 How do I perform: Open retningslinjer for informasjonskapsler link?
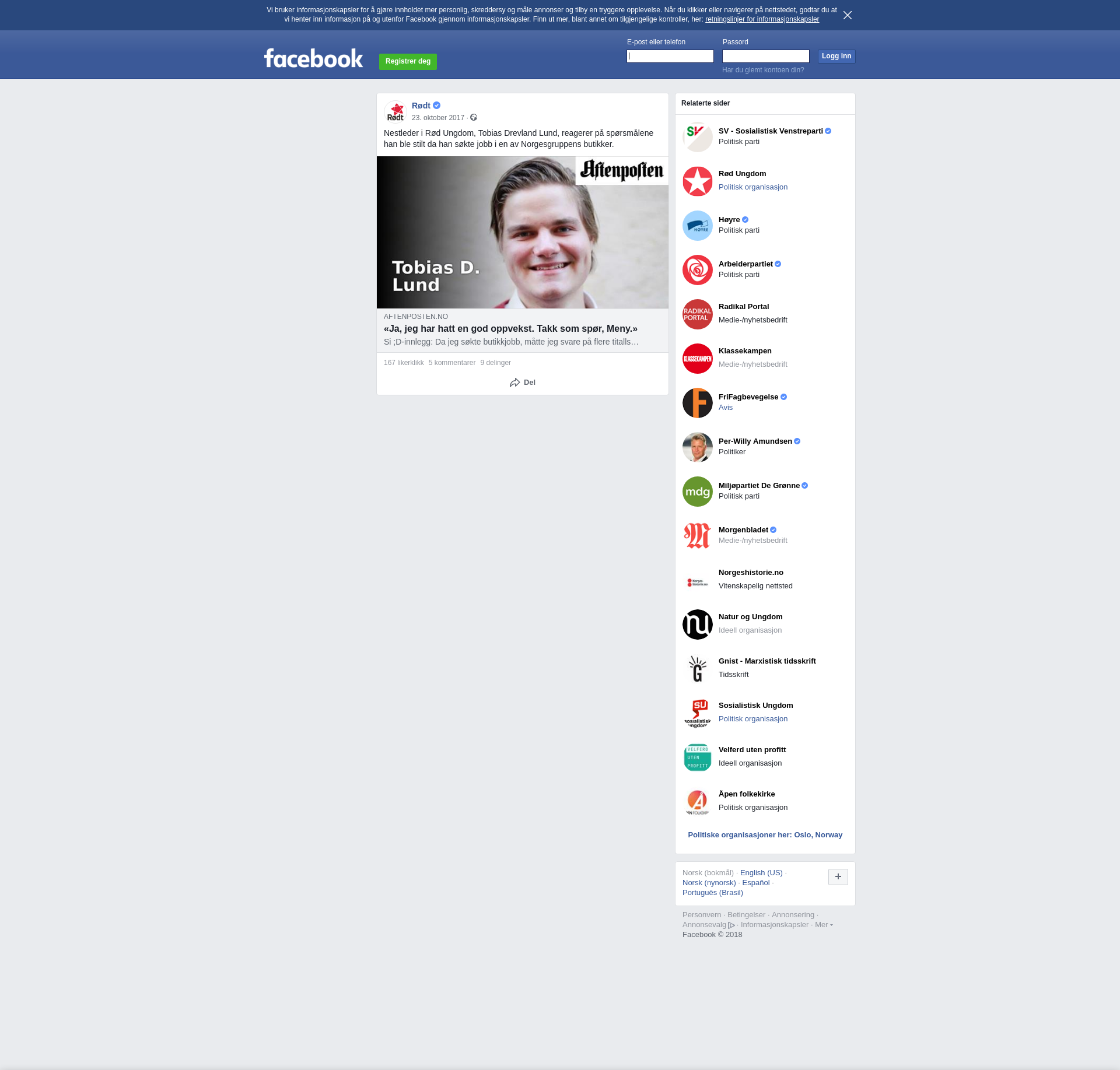click(762, 19)
